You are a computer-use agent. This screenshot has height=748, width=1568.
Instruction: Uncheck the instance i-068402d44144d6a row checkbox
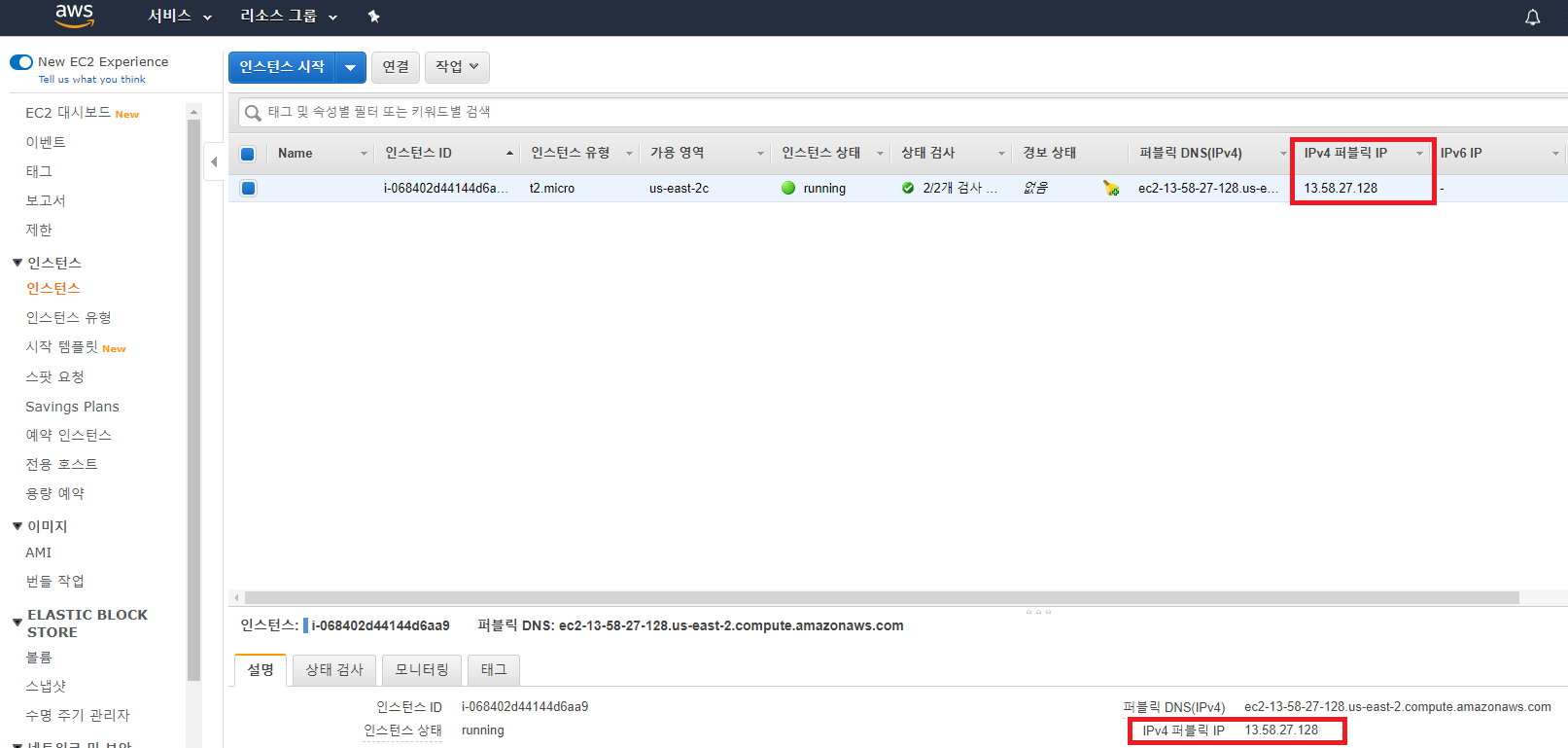pyautogui.click(x=248, y=188)
